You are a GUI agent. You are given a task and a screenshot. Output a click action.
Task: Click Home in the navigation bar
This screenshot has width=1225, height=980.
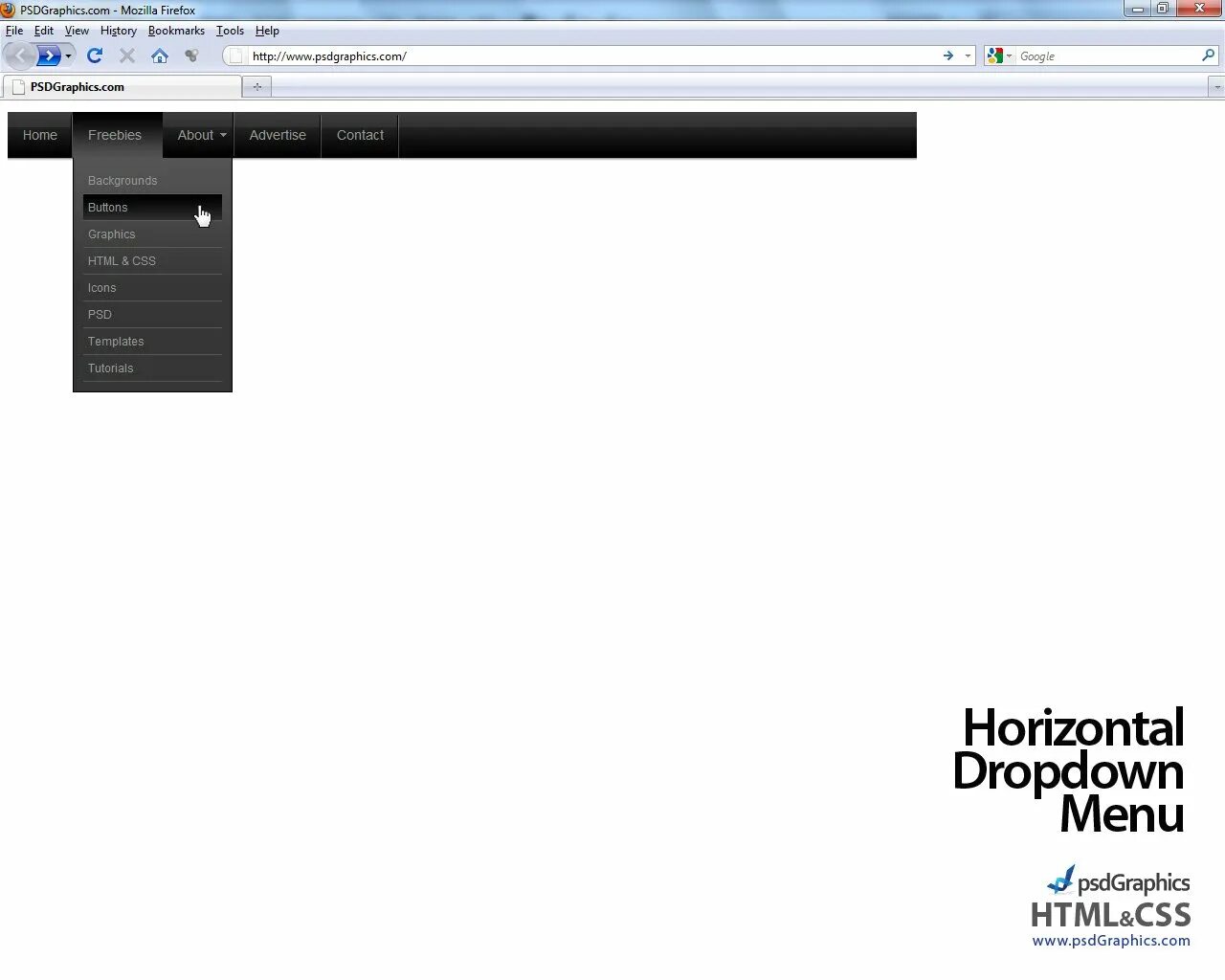(x=40, y=135)
